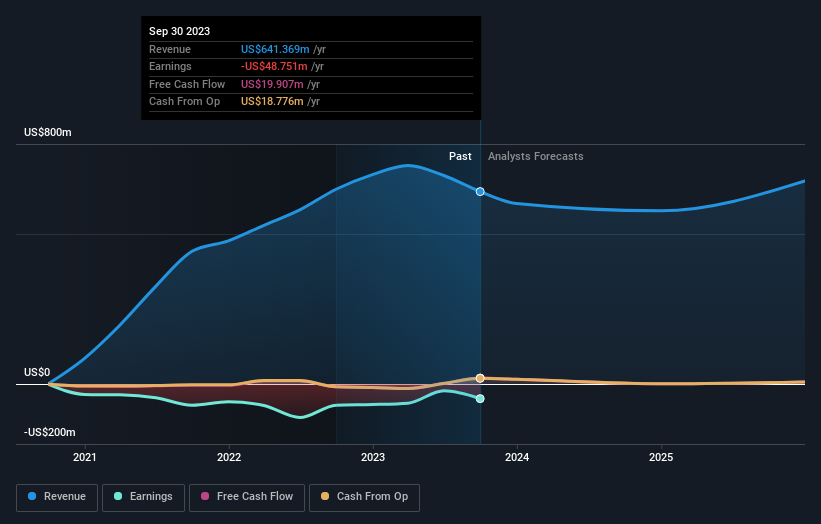Click the Sep 30 2023 tooltip date

pos(180,31)
